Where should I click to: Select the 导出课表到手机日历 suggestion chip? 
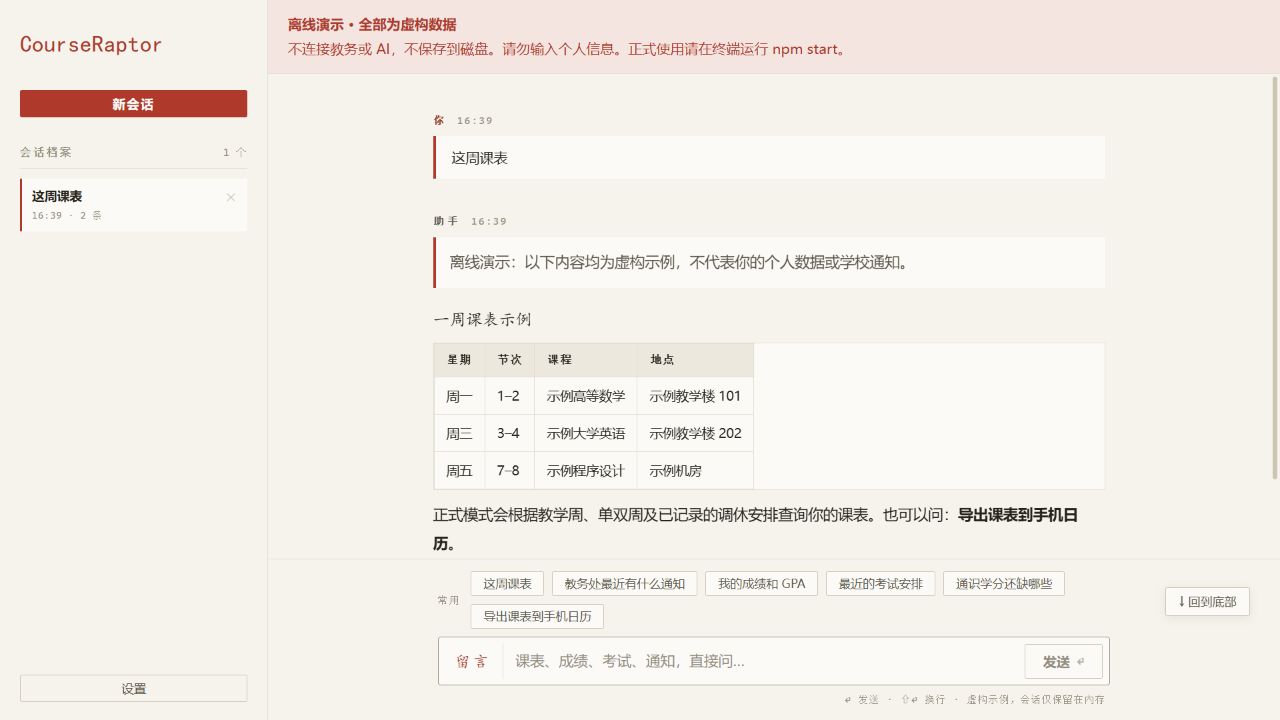[537, 616]
